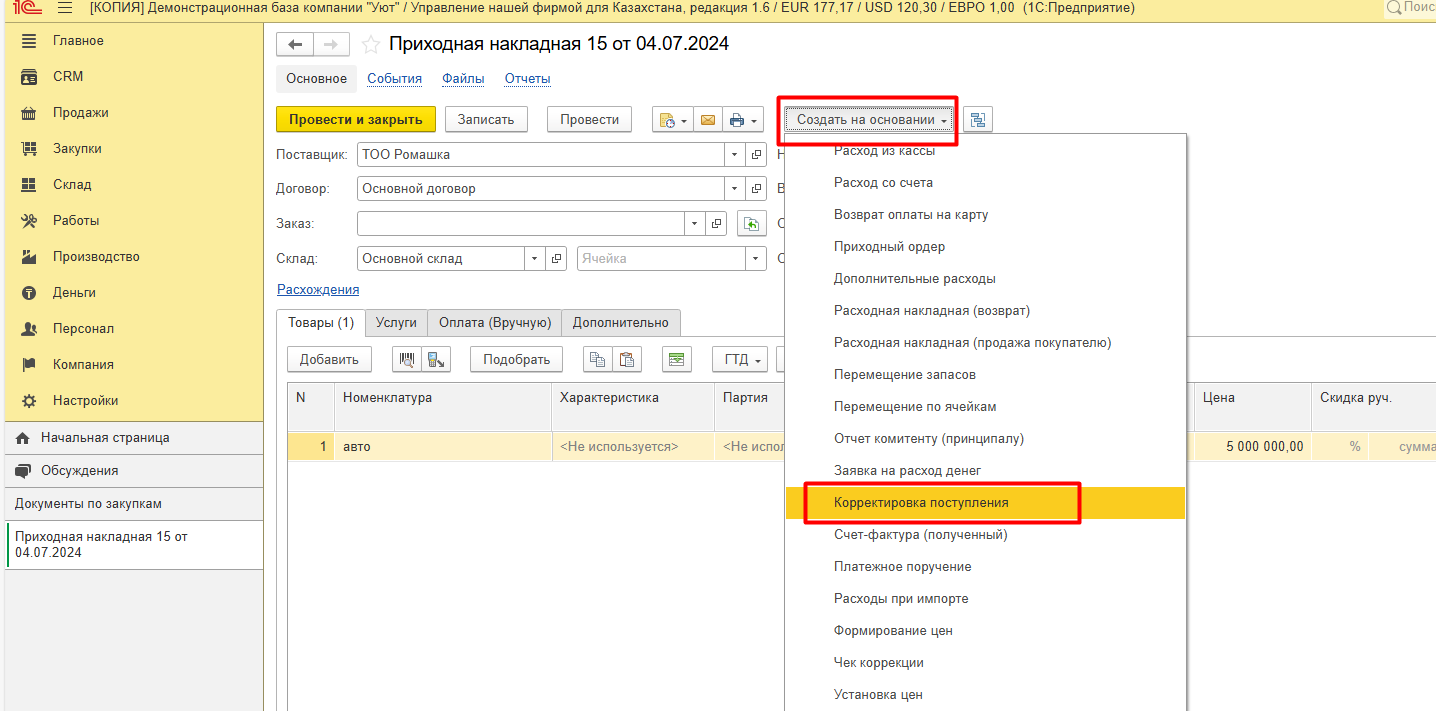1436x711 pixels.
Task: Open the Расхождения link
Action: point(317,290)
